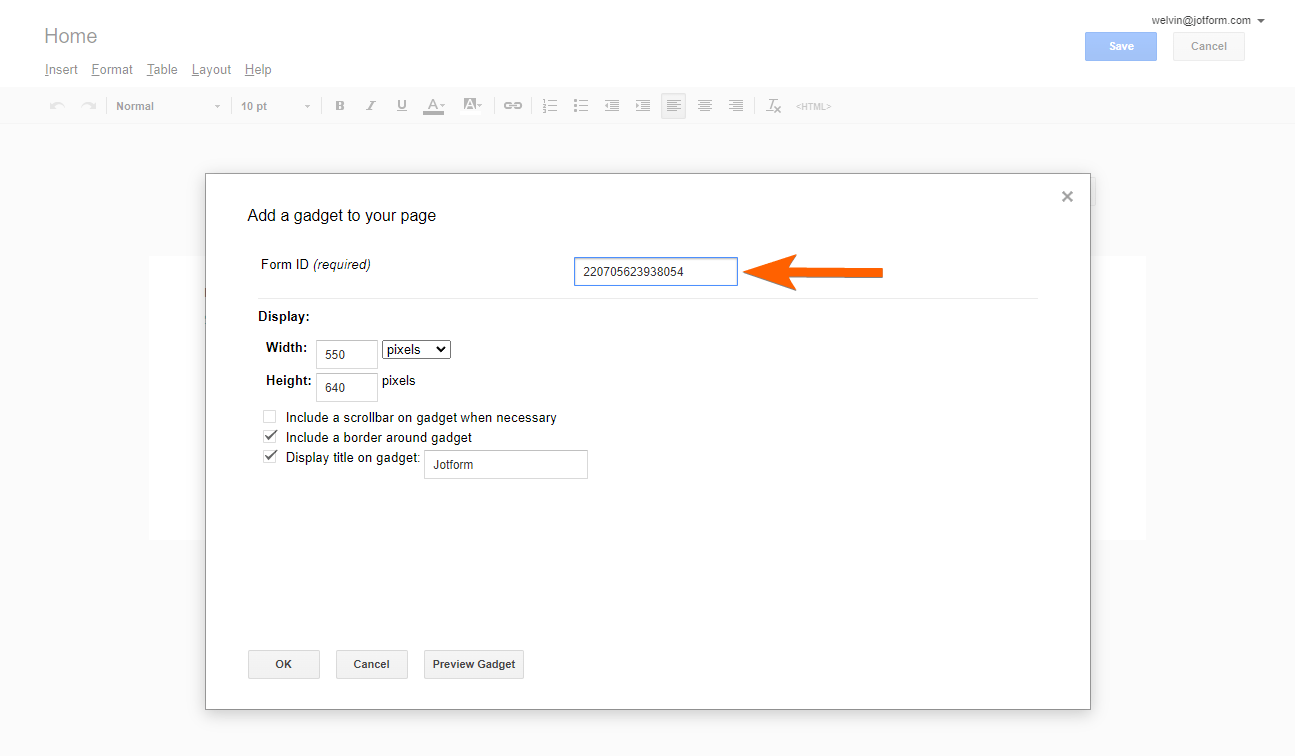The height and width of the screenshot is (756, 1295).
Task: Click the Form ID input field
Action: click(656, 271)
